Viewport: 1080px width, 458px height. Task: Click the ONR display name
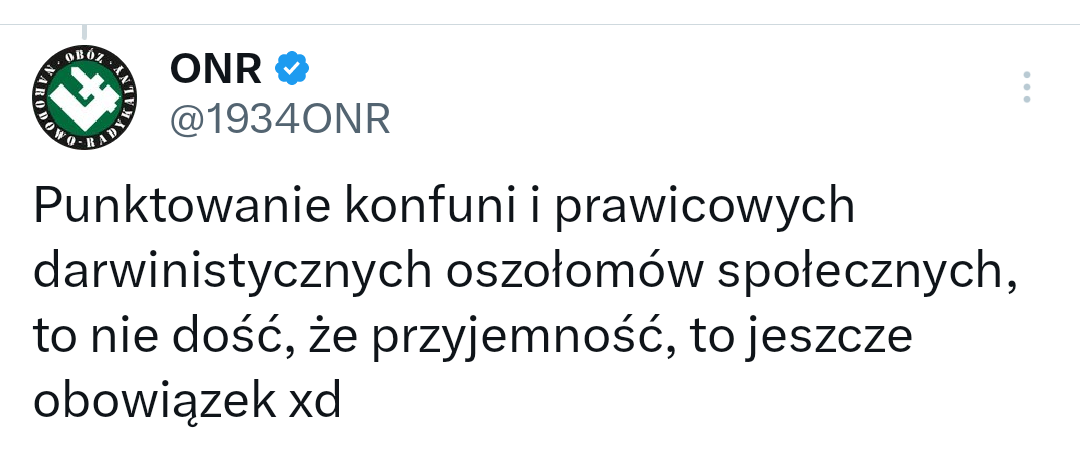click(x=216, y=69)
